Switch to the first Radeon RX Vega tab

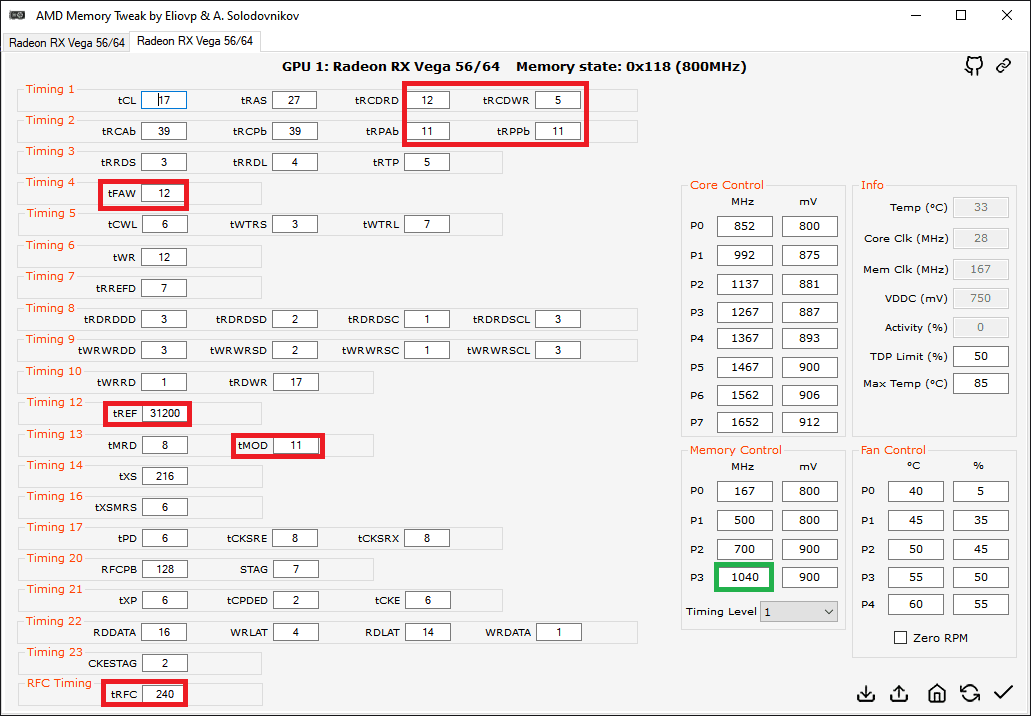tap(66, 43)
